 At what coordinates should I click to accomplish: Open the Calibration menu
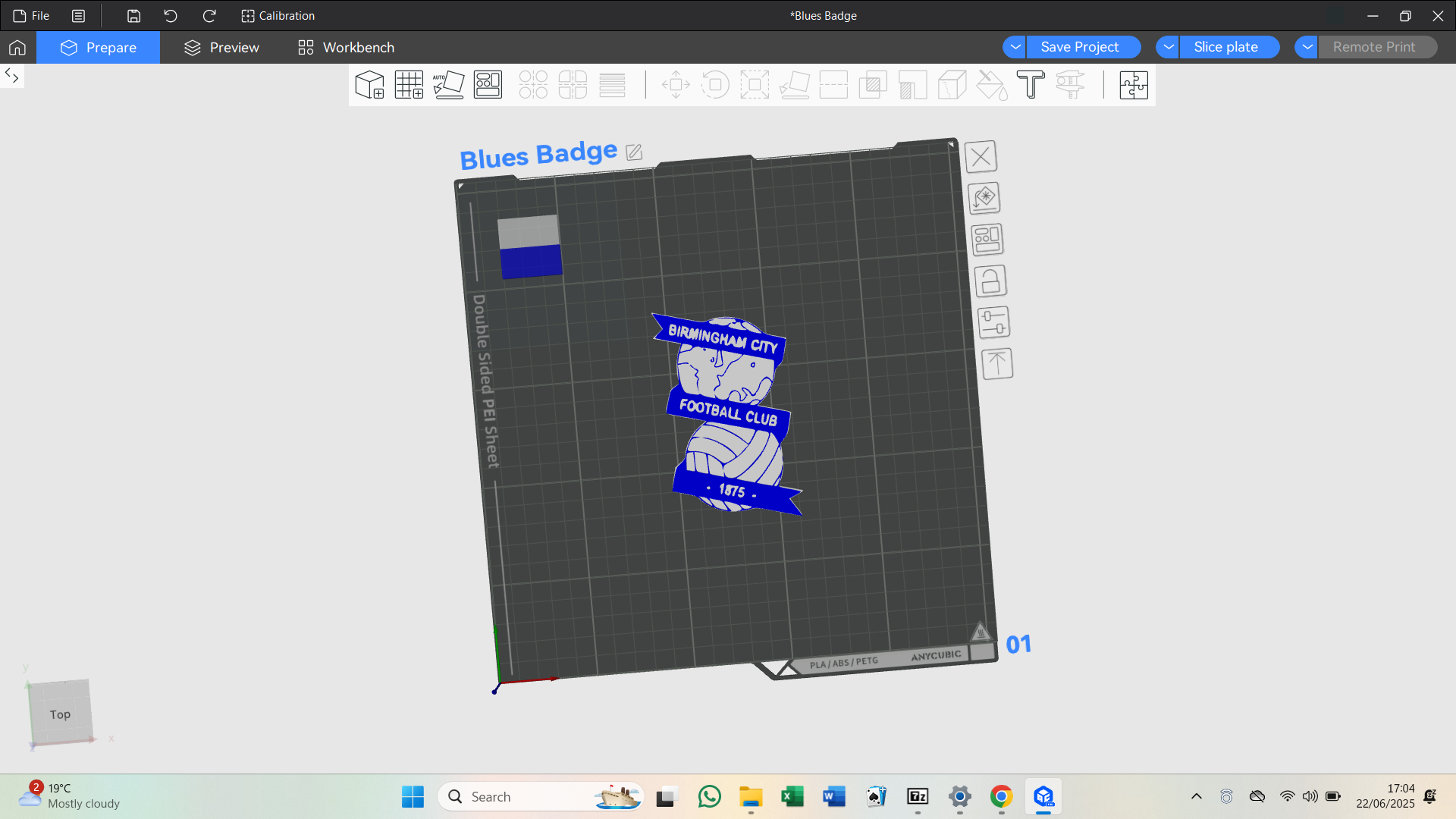pos(278,16)
